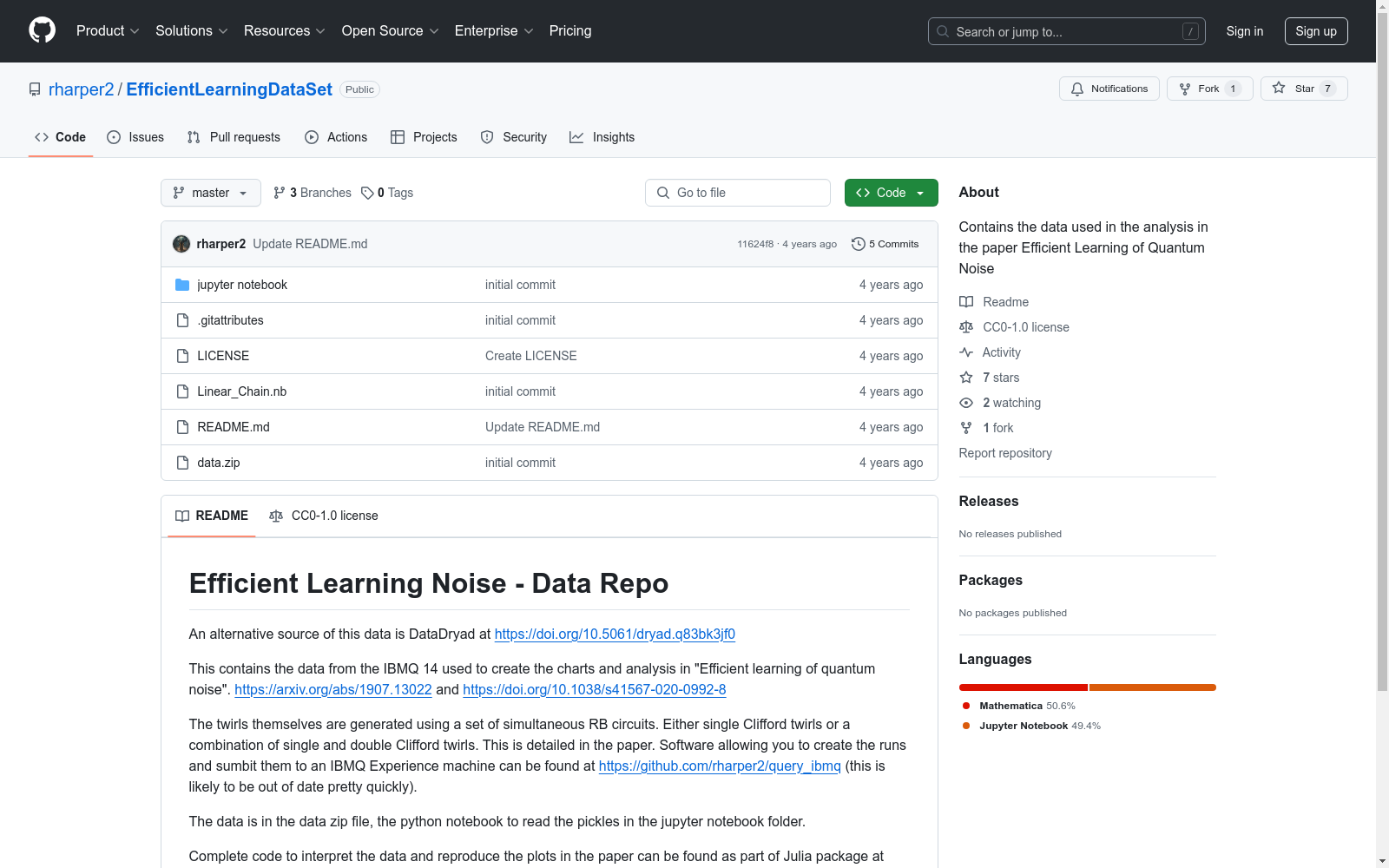1389x868 pixels.
Task: Open the green Code dropdown button
Action: [891, 193]
